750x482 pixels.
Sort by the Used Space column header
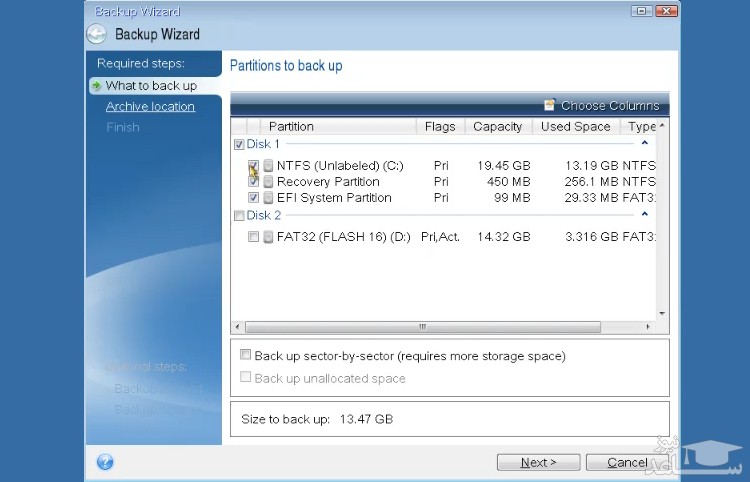pyautogui.click(x=575, y=127)
